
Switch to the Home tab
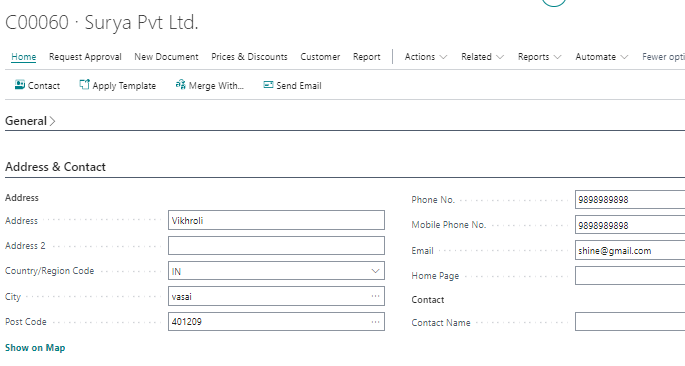[24, 57]
